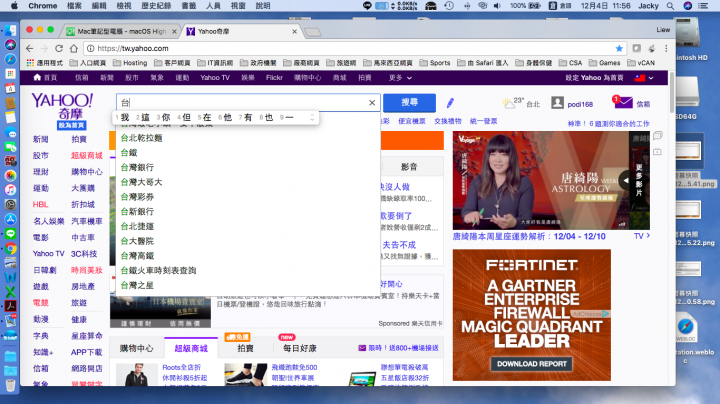Click the page vertical scrollbar

[x=672, y=92]
